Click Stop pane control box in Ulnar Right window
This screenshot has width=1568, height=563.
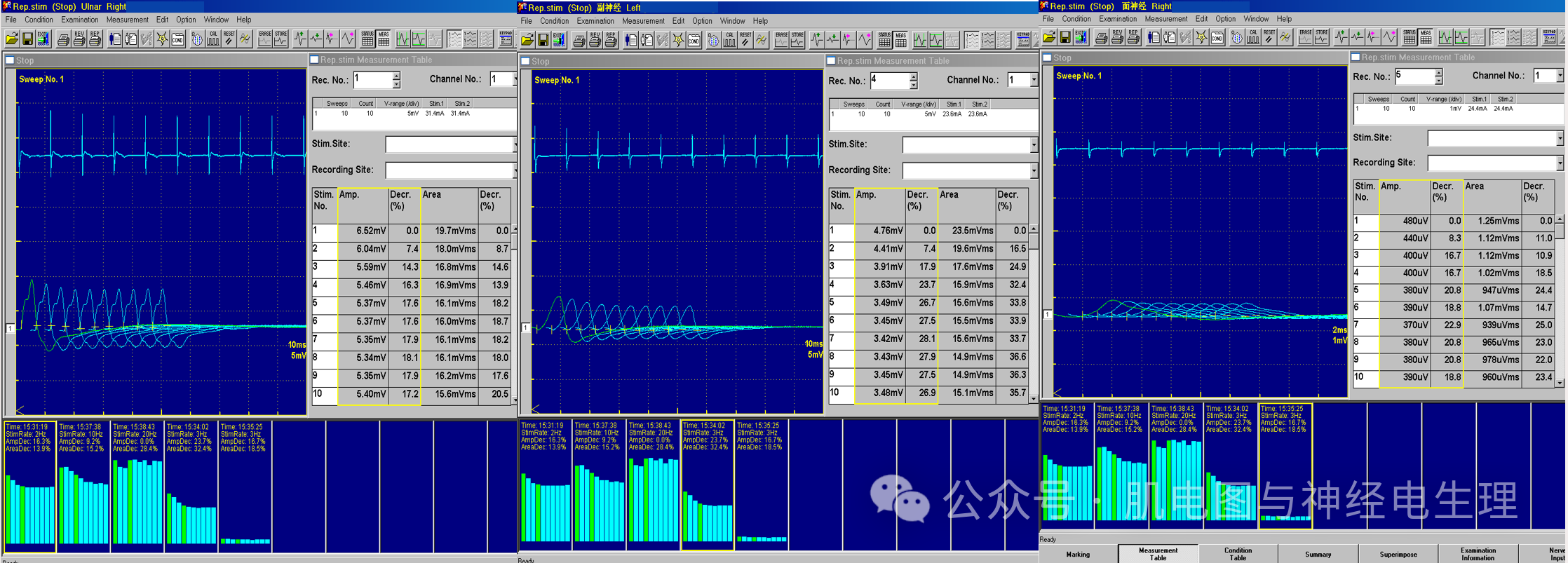click(10, 60)
